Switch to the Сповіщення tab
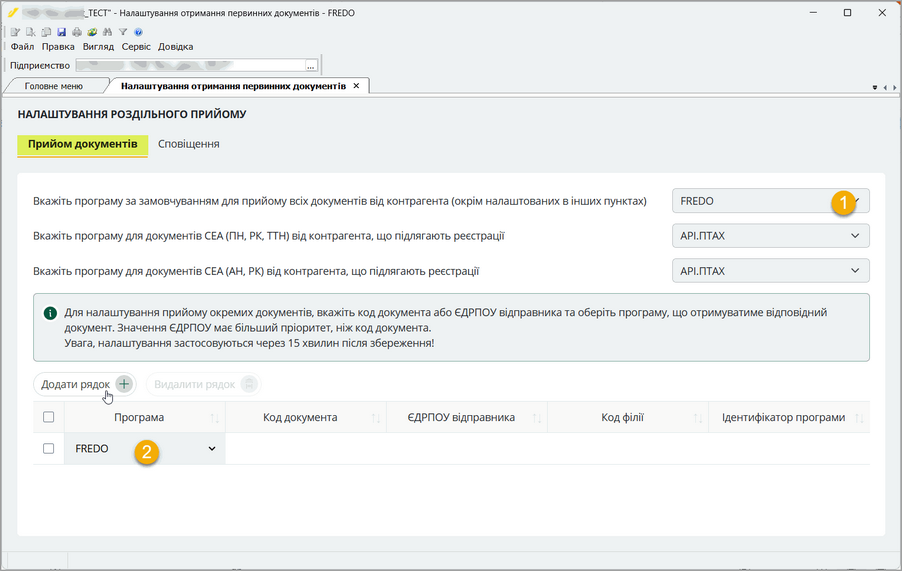The height and width of the screenshot is (571, 902). (189, 144)
